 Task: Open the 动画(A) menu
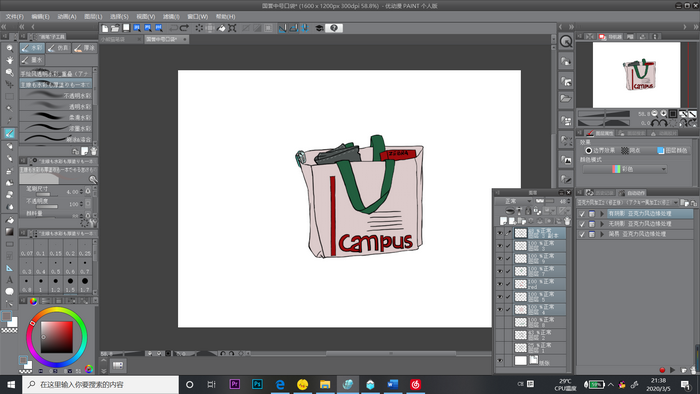tap(67, 17)
